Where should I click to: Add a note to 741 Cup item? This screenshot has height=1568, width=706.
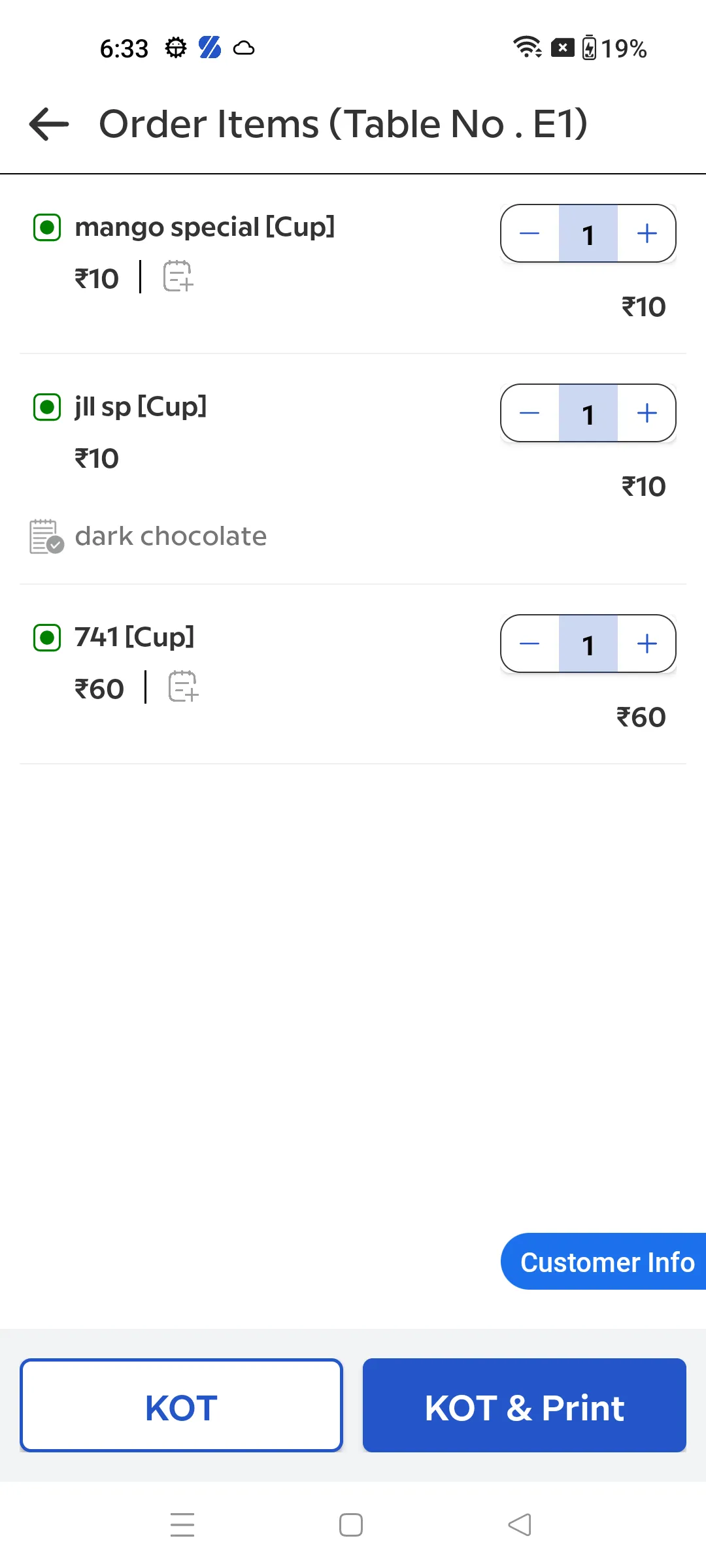coord(183,686)
